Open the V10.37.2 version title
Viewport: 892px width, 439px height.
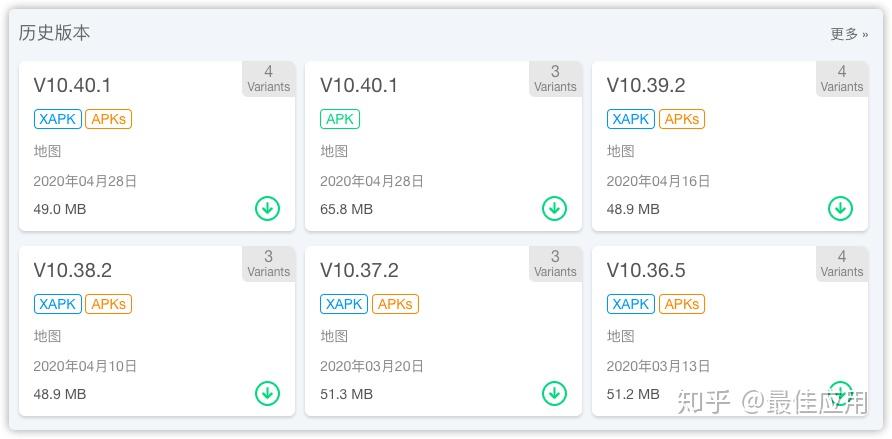click(359, 270)
